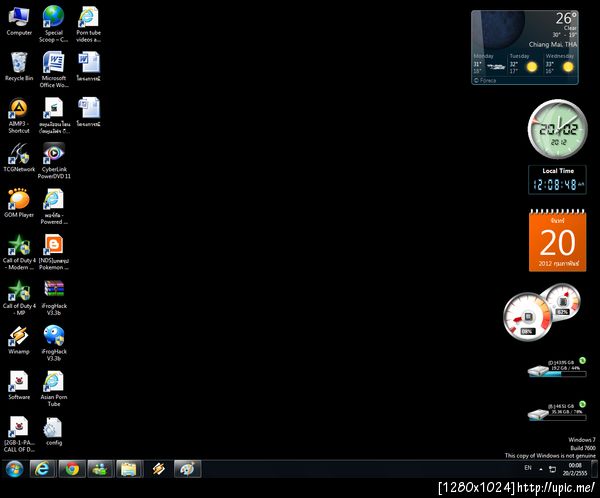Click drive E usage bar
600x498 pixels.
point(557,416)
